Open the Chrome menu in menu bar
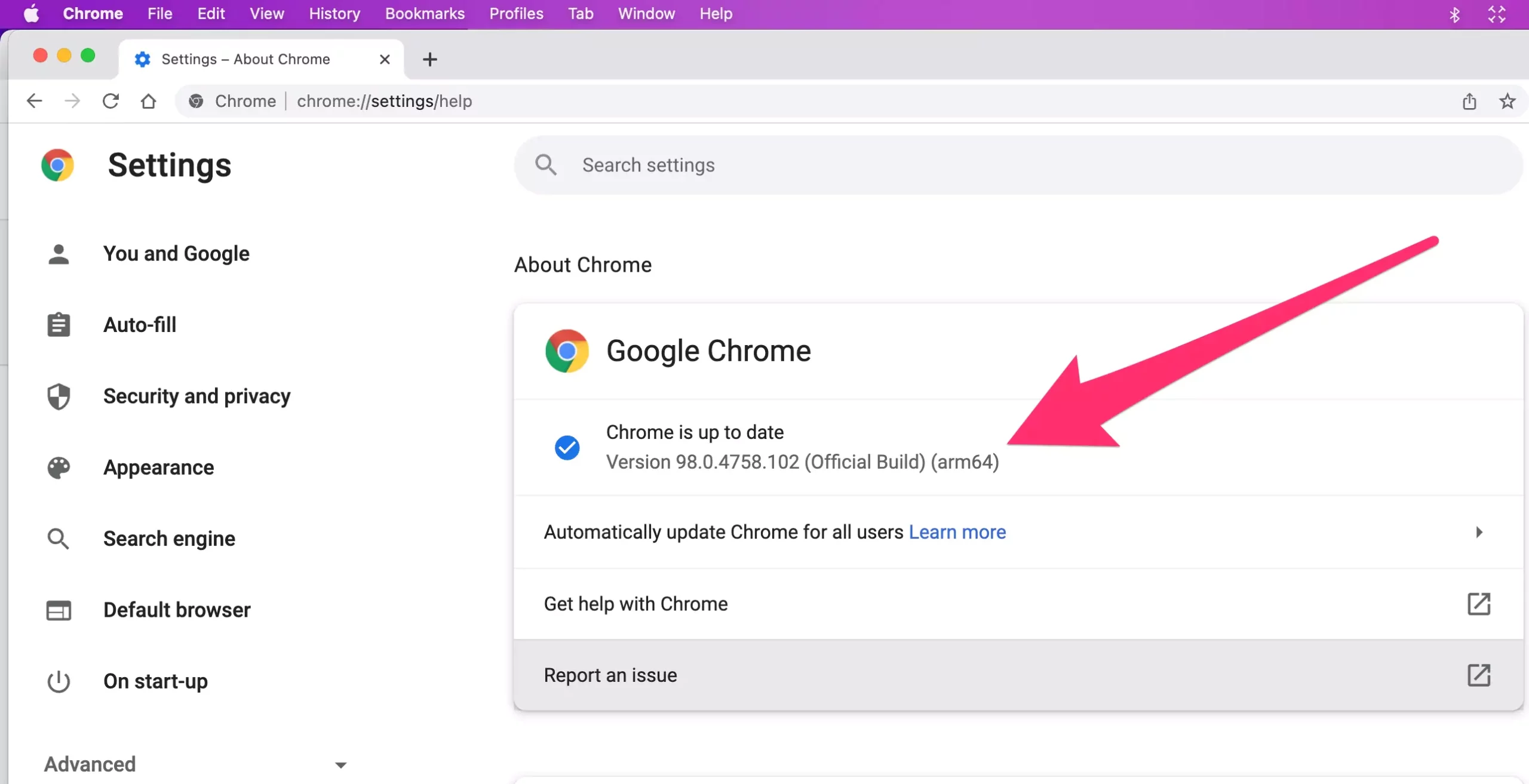The image size is (1529, 784). (93, 14)
